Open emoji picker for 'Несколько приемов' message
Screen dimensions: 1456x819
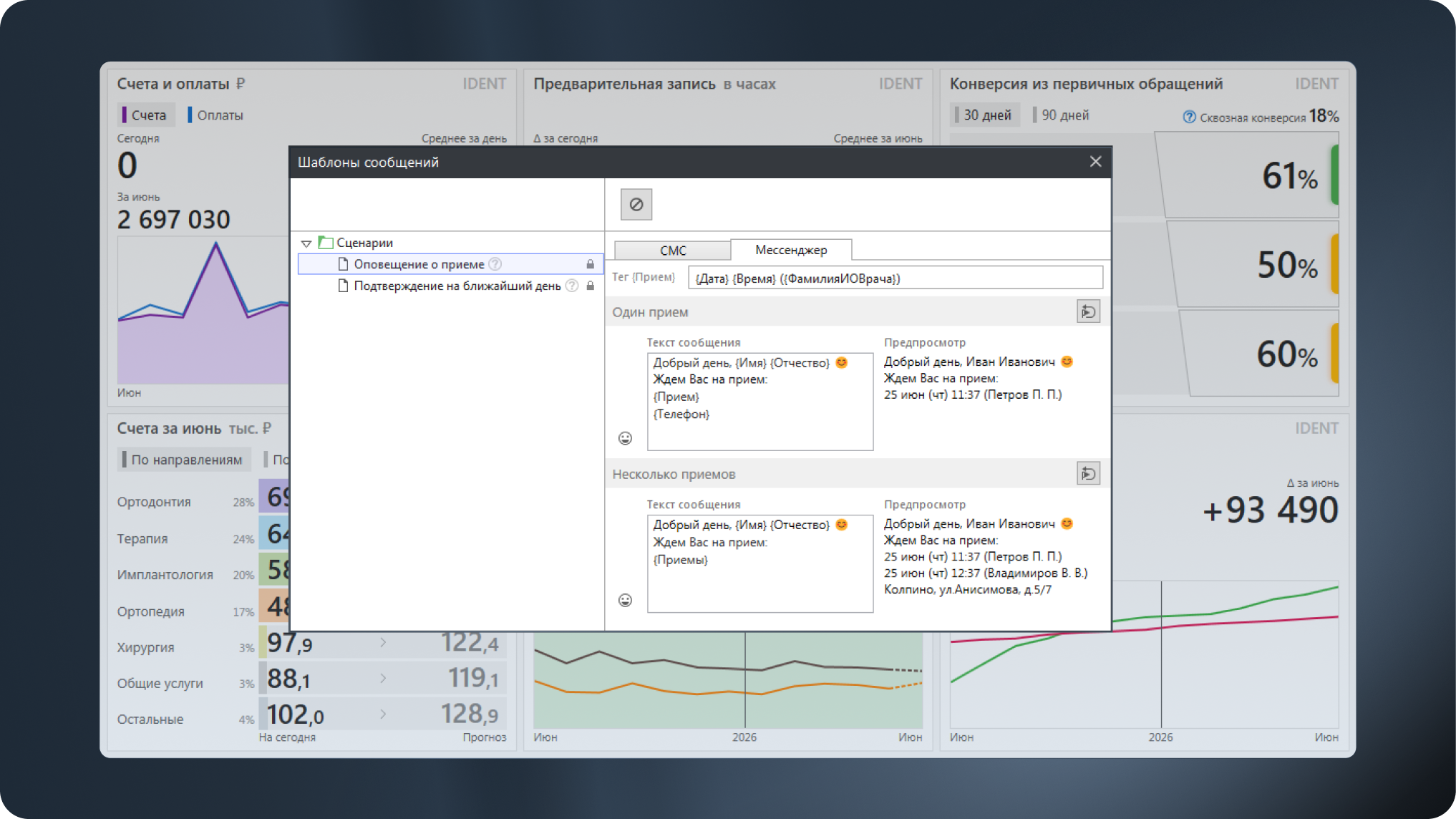click(625, 600)
